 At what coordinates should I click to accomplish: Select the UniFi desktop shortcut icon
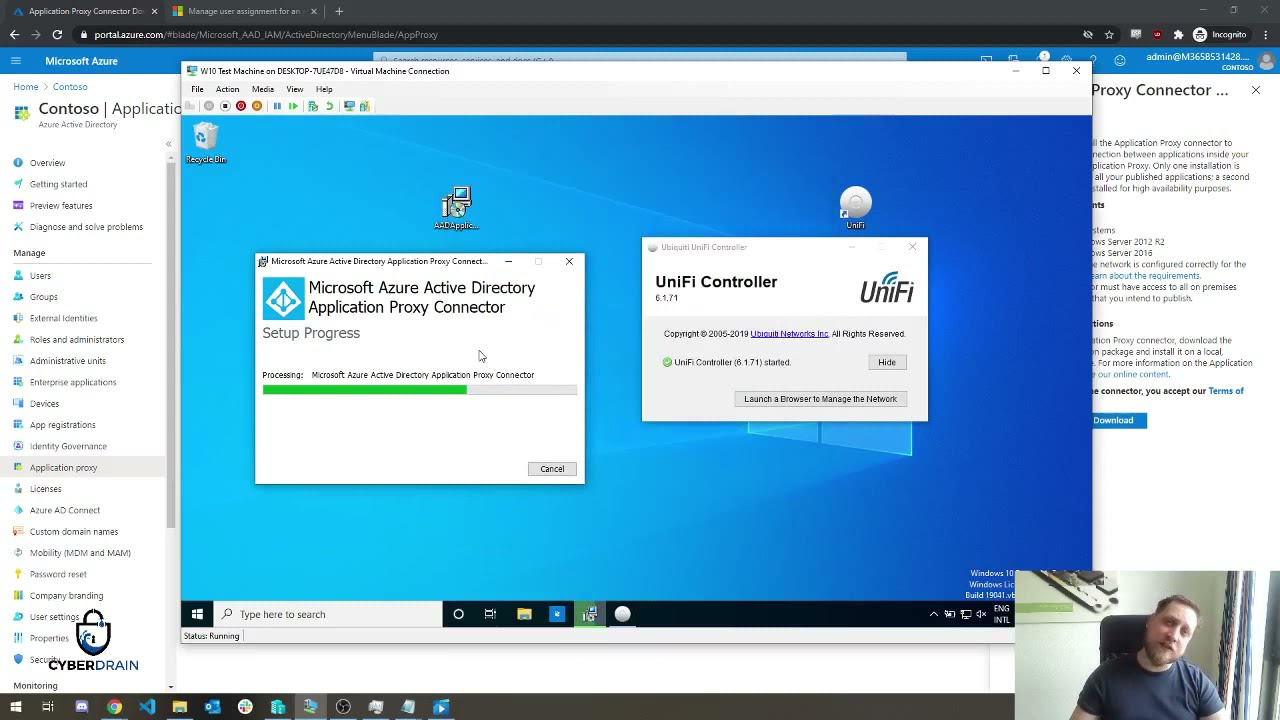(855, 208)
